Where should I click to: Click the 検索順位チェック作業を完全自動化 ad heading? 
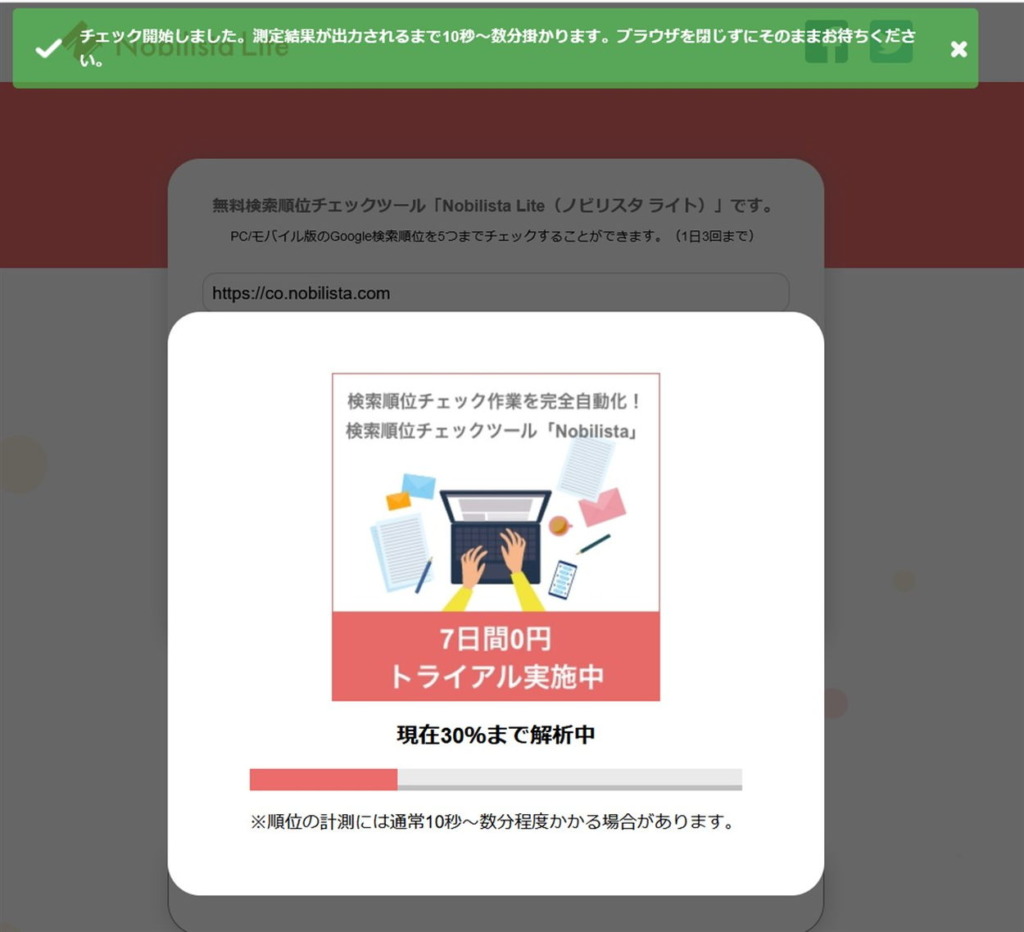coord(494,400)
